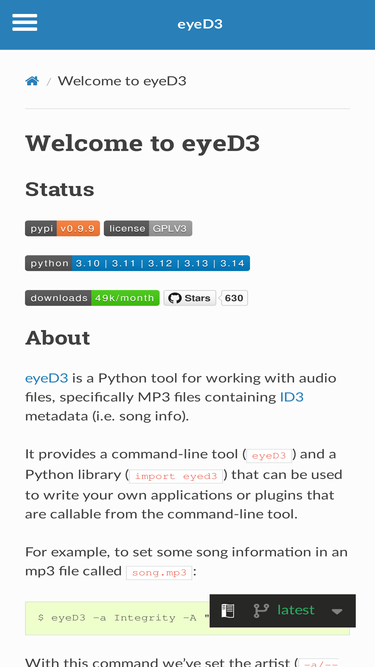Click the Status section heading
The height and width of the screenshot is (667, 375).
click(x=60, y=189)
